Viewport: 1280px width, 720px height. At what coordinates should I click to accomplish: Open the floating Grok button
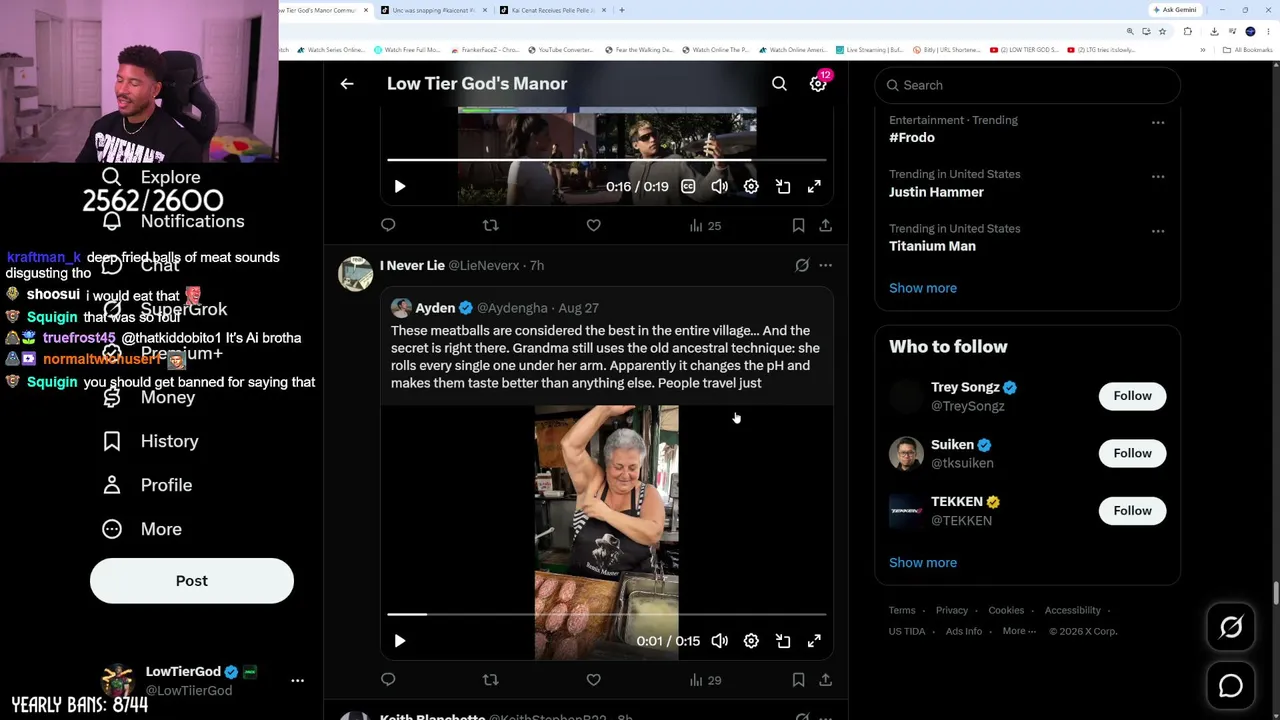click(x=1231, y=627)
